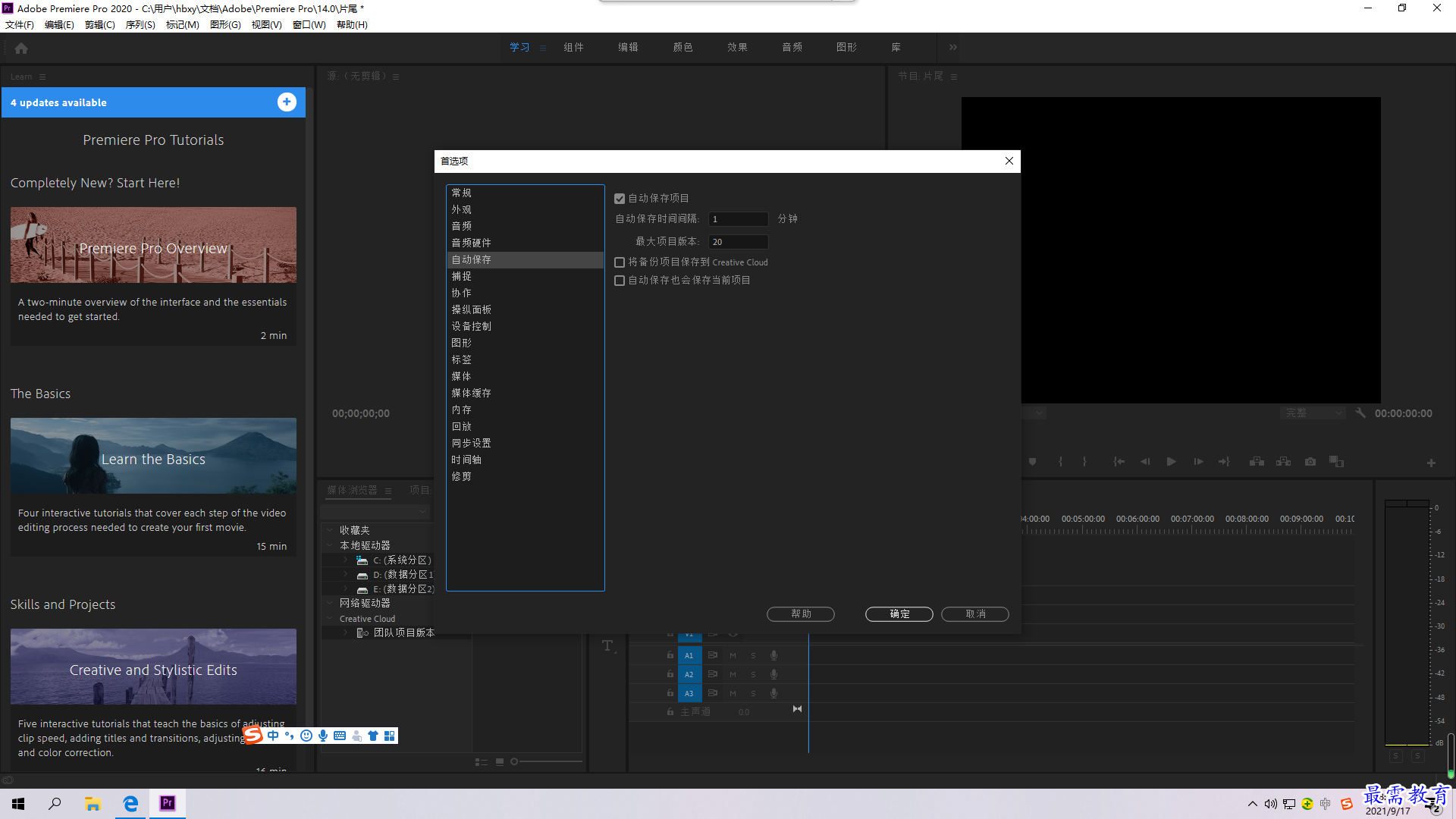Mute audio track A2

[733, 674]
